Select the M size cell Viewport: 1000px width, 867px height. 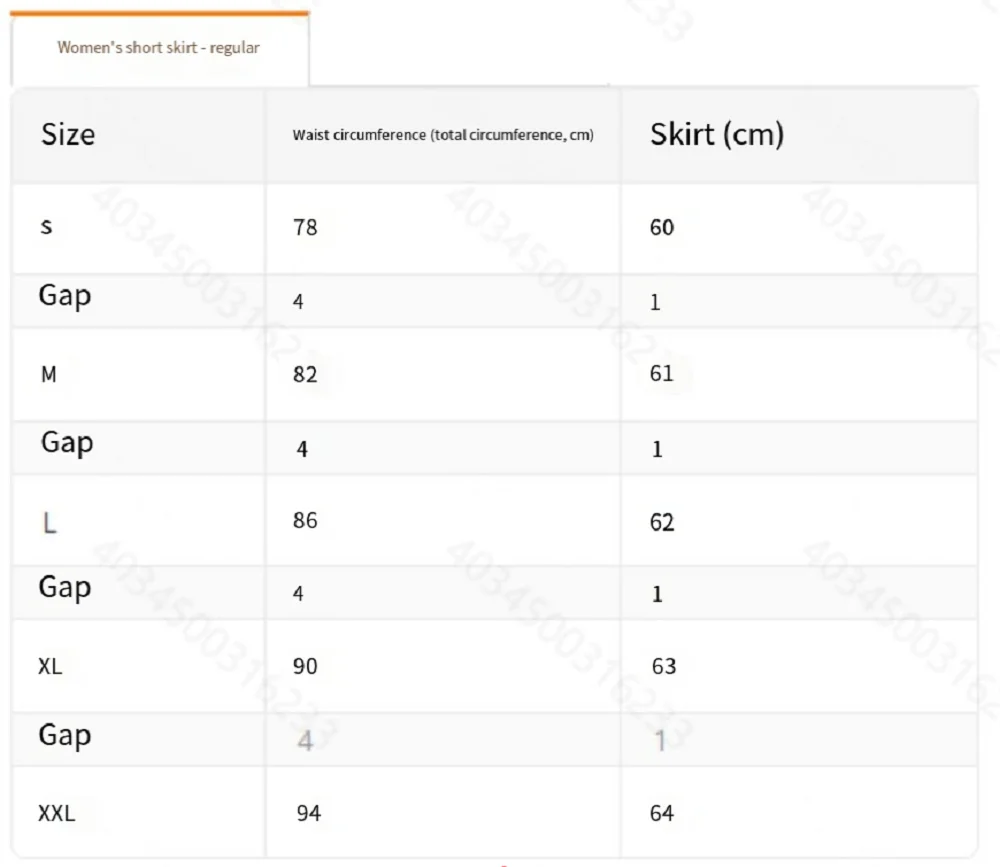tap(48, 375)
